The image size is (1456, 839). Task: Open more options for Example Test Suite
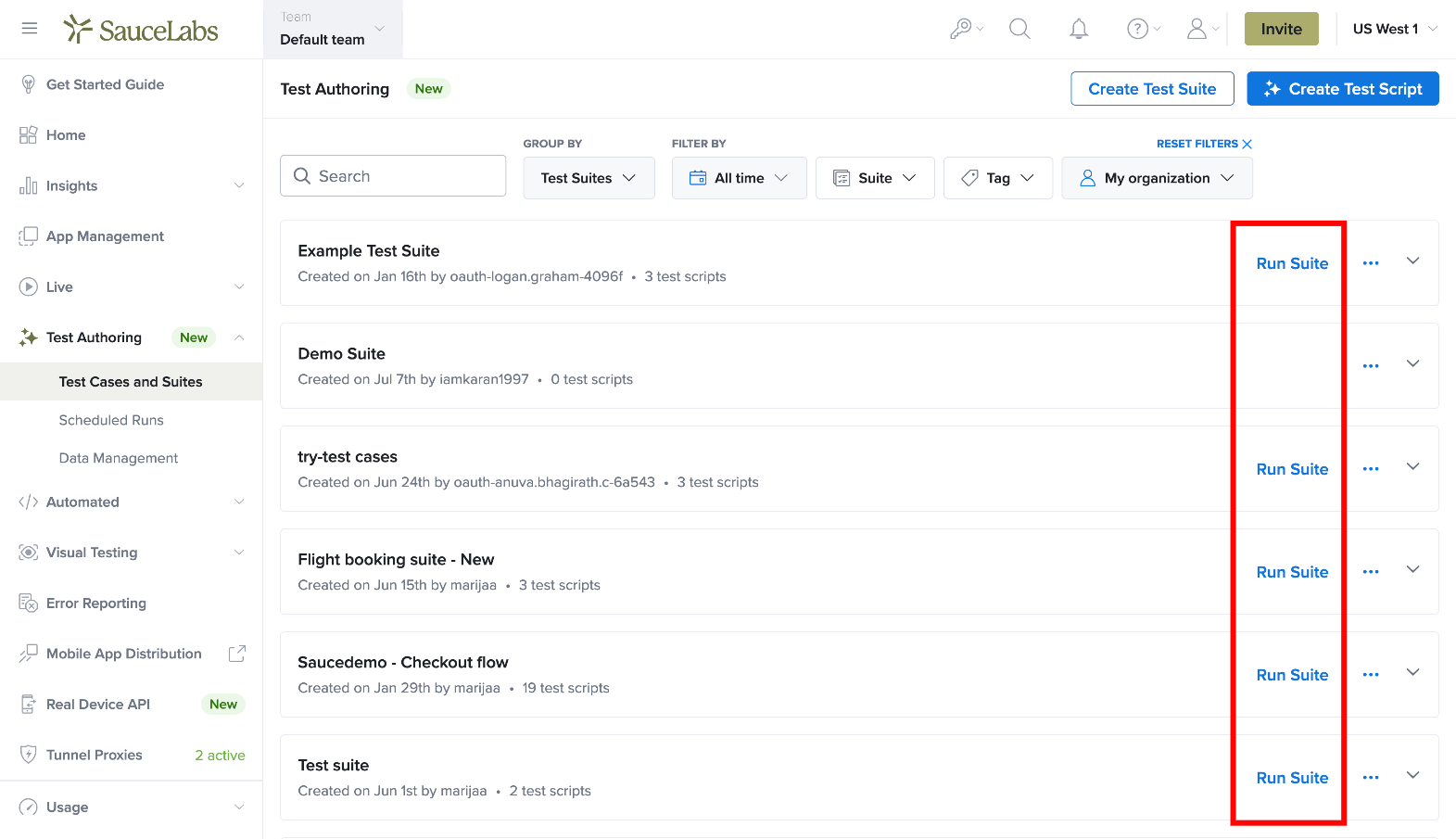point(1371,263)
